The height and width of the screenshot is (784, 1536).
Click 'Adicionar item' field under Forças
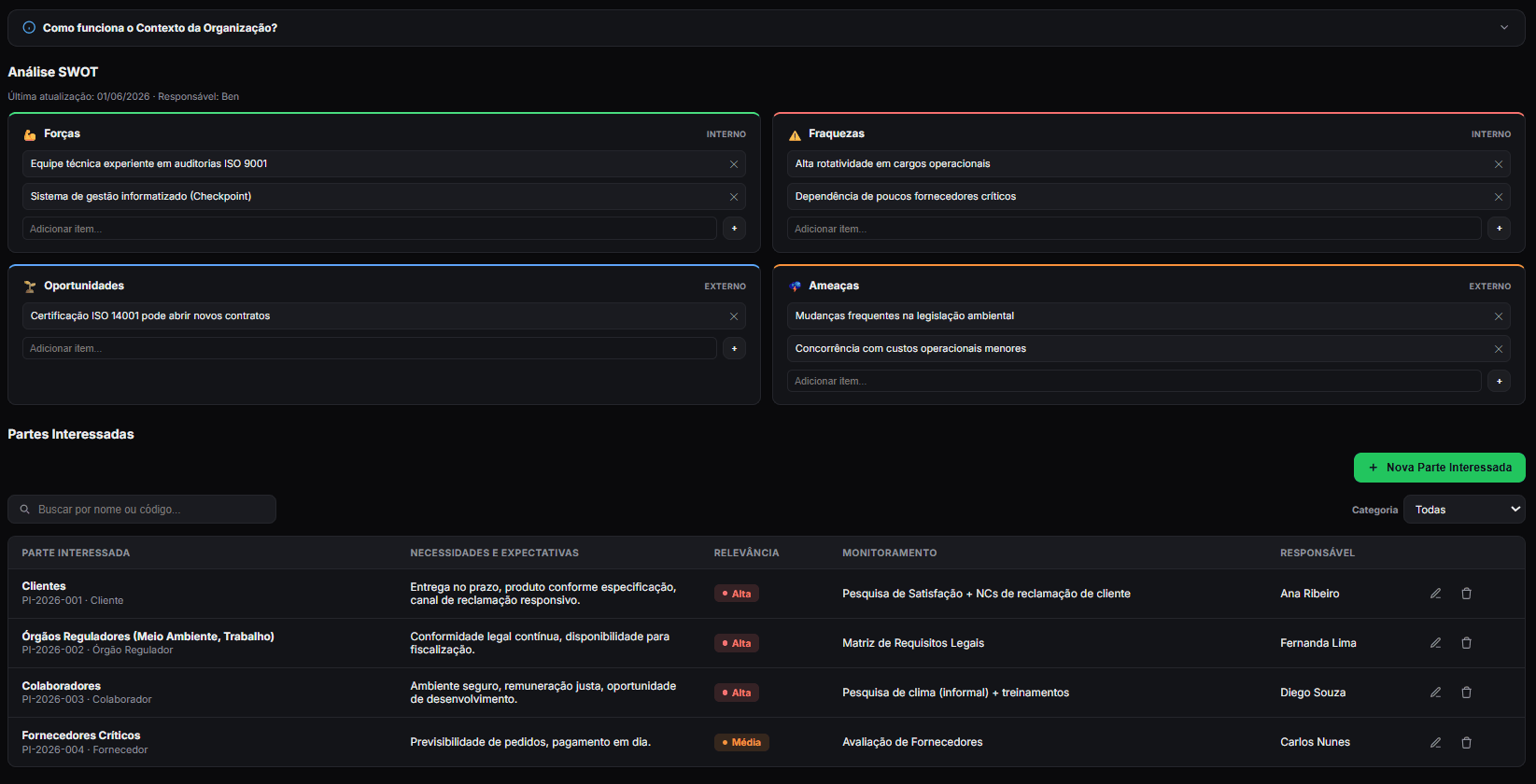[370, 229]
